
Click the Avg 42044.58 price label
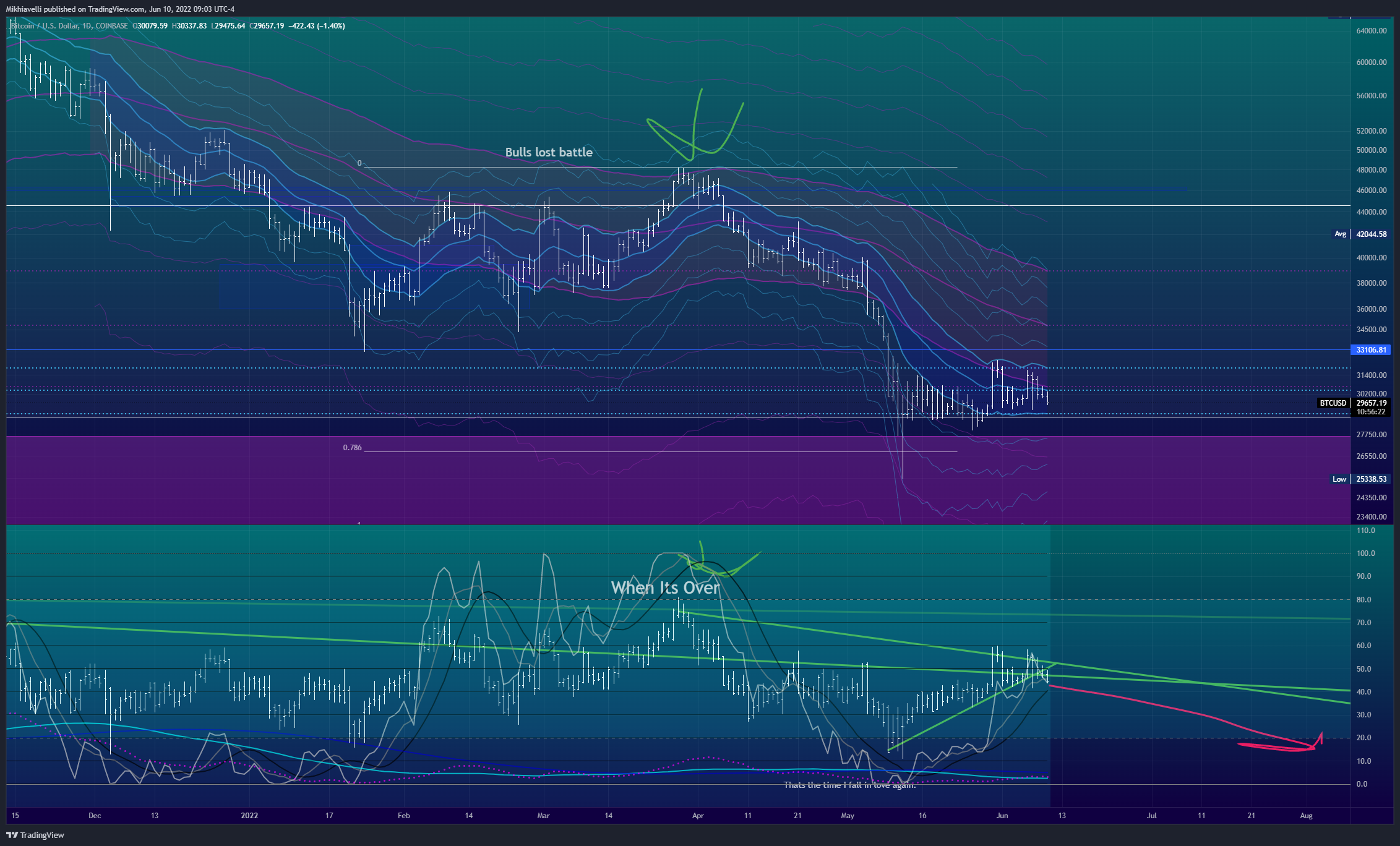pyautogui.click(x=1360, y=234)
